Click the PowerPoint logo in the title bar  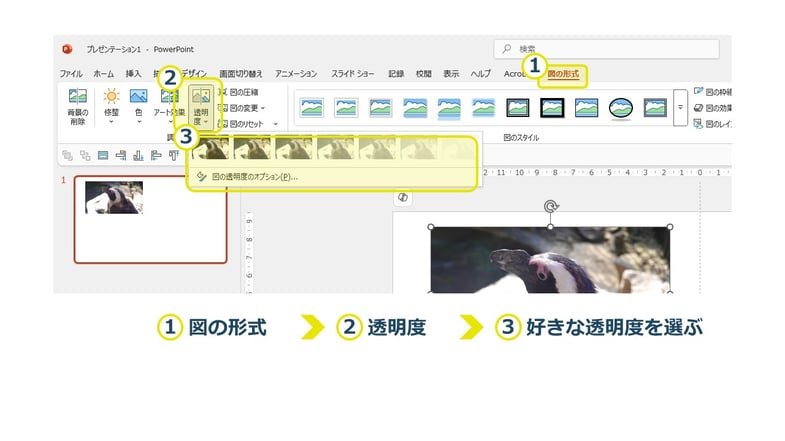tap(67, 49)
